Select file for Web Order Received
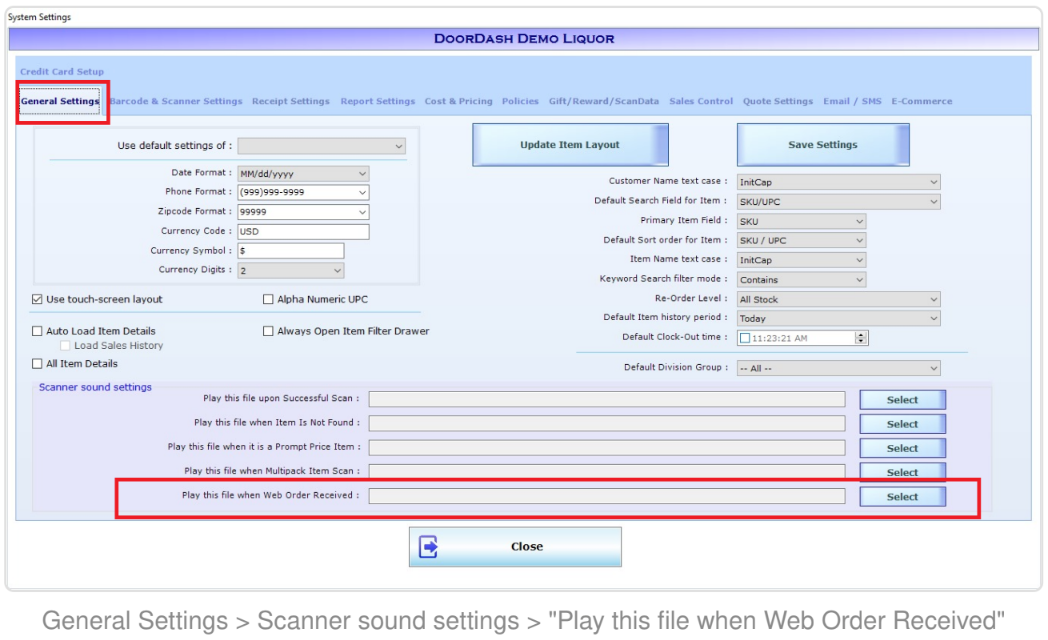The width and height of the screenshot is (1048, 640). click(902, 496)
